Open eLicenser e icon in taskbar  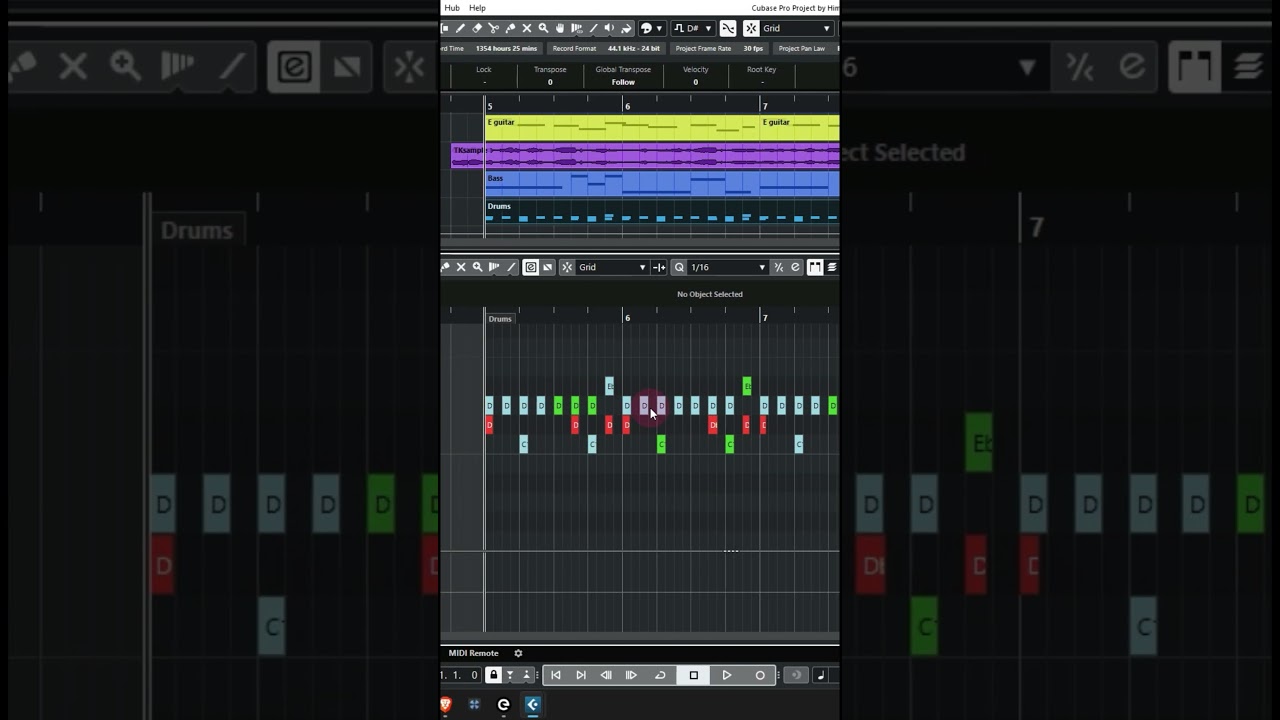[x=503, y=704]
